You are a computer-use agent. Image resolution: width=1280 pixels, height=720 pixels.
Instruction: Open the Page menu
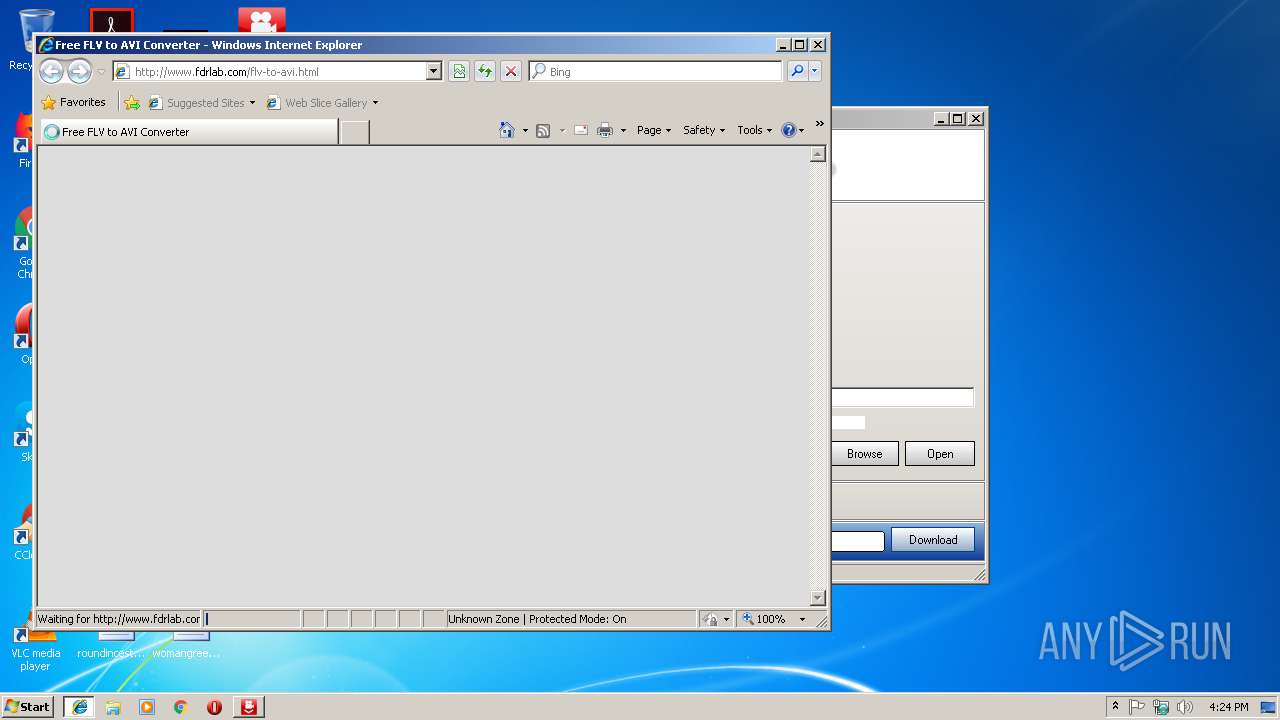(654, 130)
